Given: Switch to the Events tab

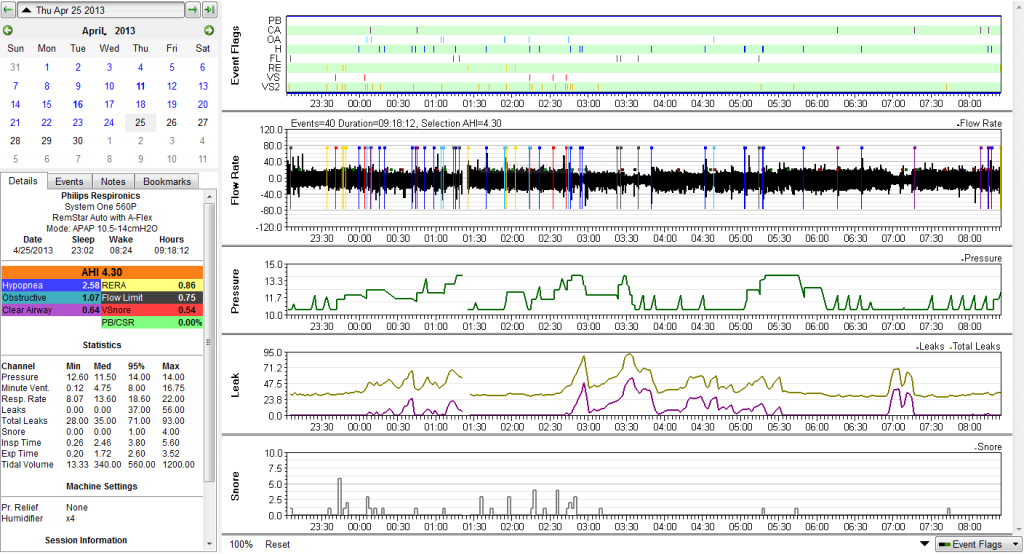Looking at the screenshot, I should 69,181.
